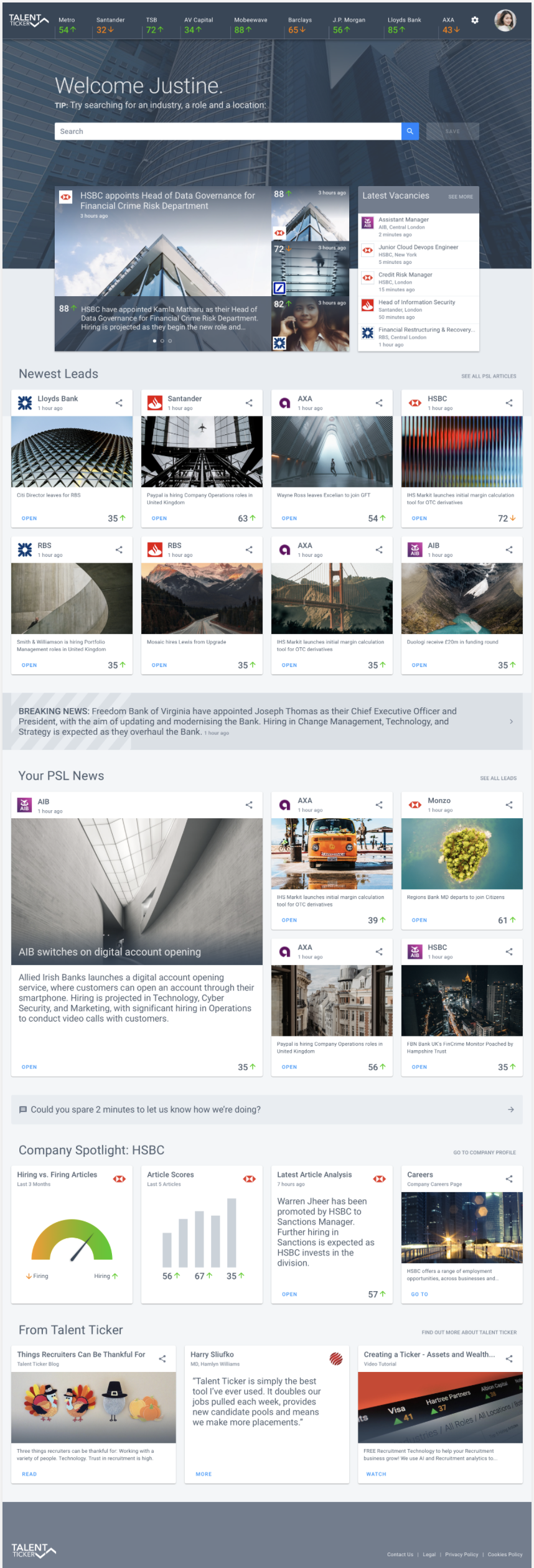The height and width of the screenshot is (1568, 534).
Task: Select the J.P. Morgan ticker item
Action: [x=349, y=25]
